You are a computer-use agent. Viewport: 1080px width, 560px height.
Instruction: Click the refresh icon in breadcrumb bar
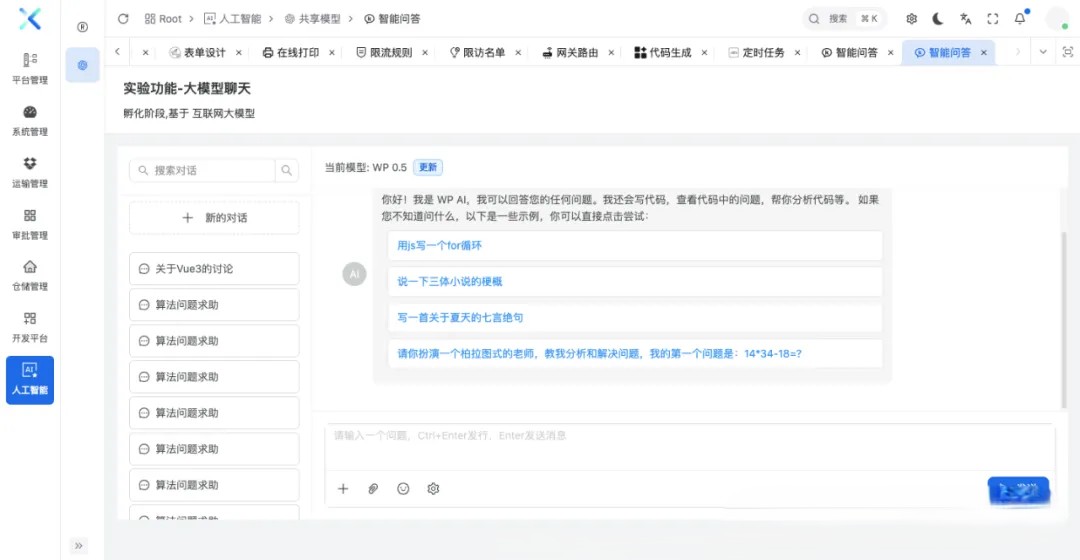tap(123, 19)
